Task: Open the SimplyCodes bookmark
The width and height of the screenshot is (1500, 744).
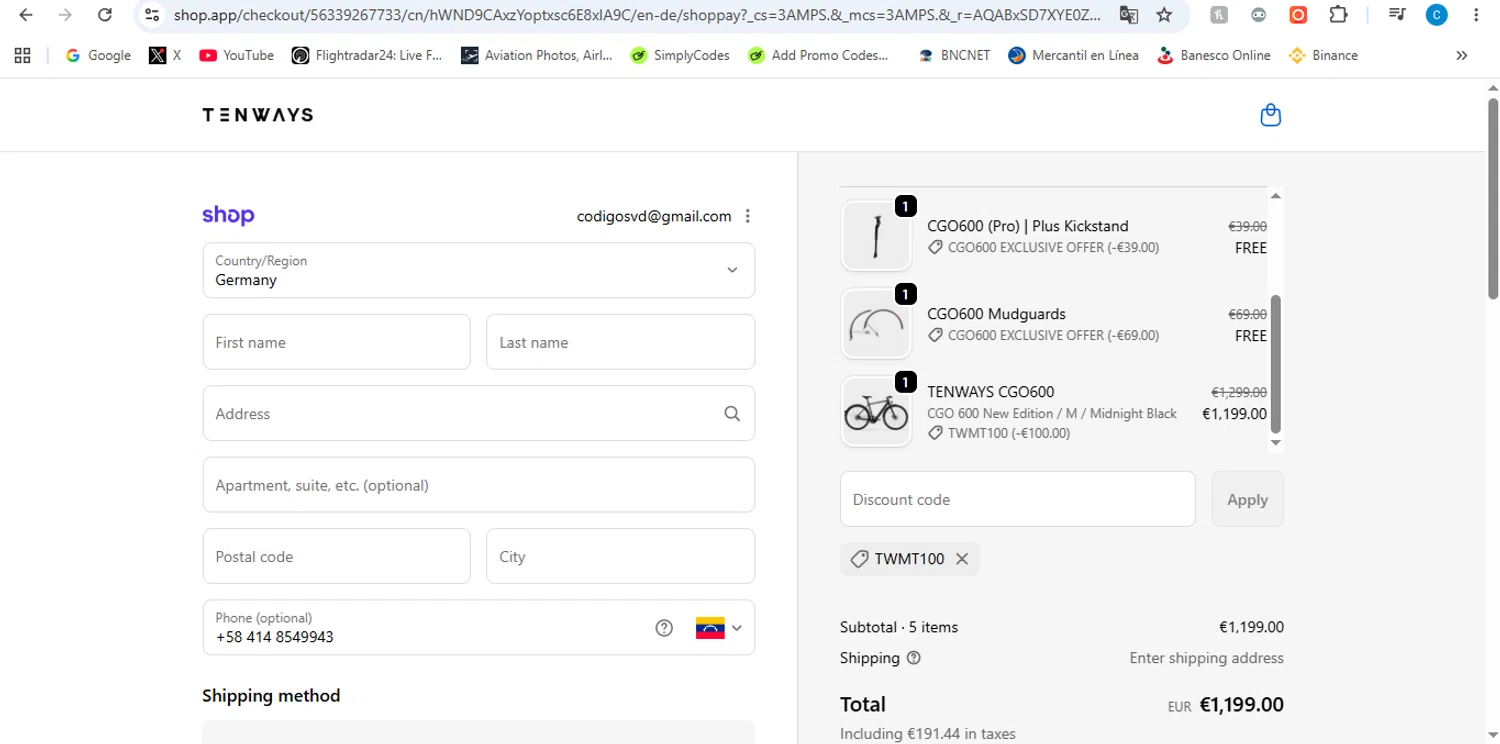Action: click(x=680, y=56)
